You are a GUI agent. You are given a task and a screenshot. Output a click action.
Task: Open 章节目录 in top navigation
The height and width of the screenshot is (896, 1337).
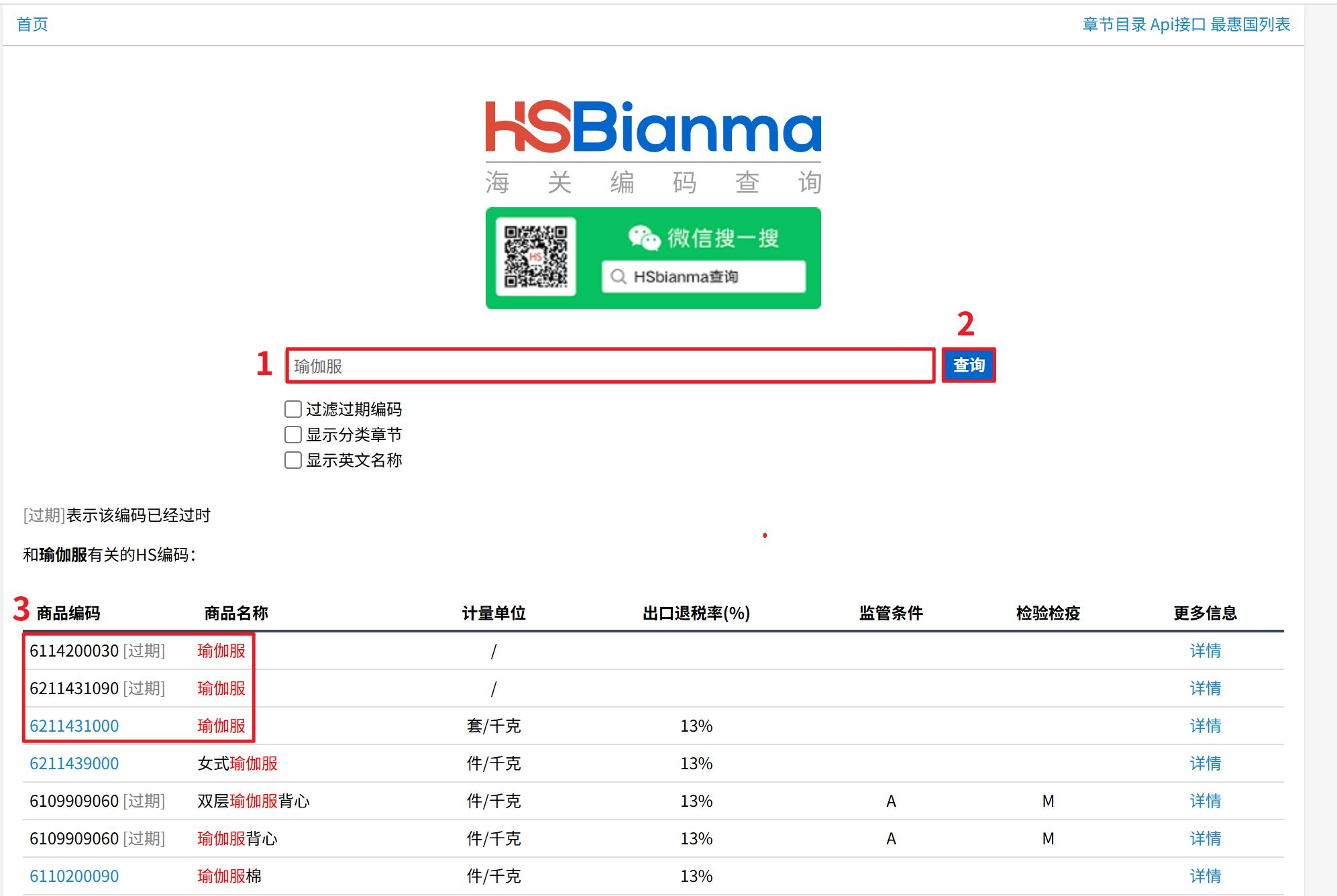pos(1114,24)
